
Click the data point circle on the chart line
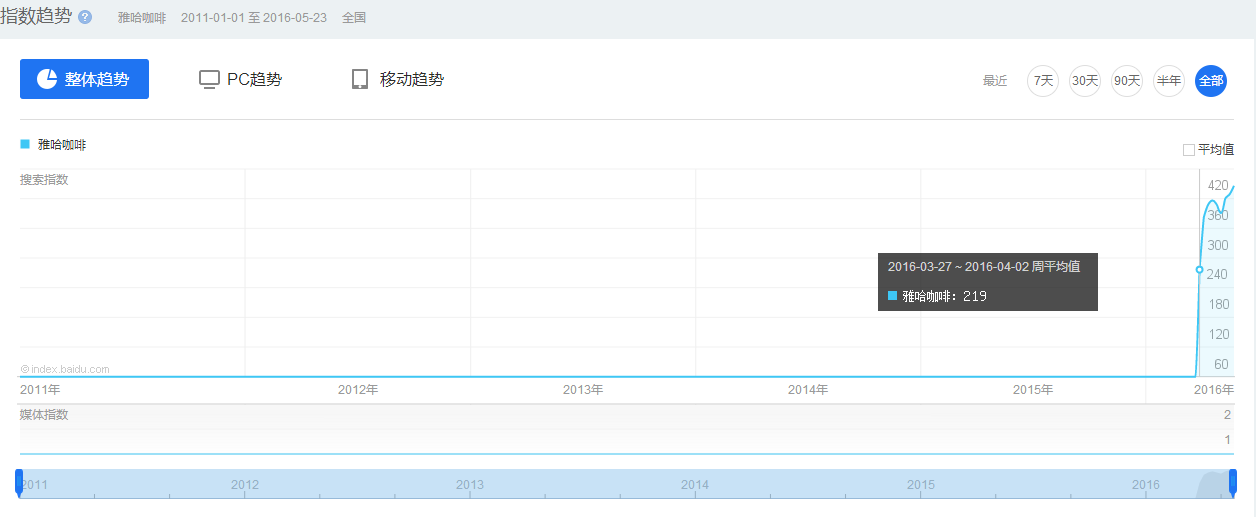click(1199, 269)
